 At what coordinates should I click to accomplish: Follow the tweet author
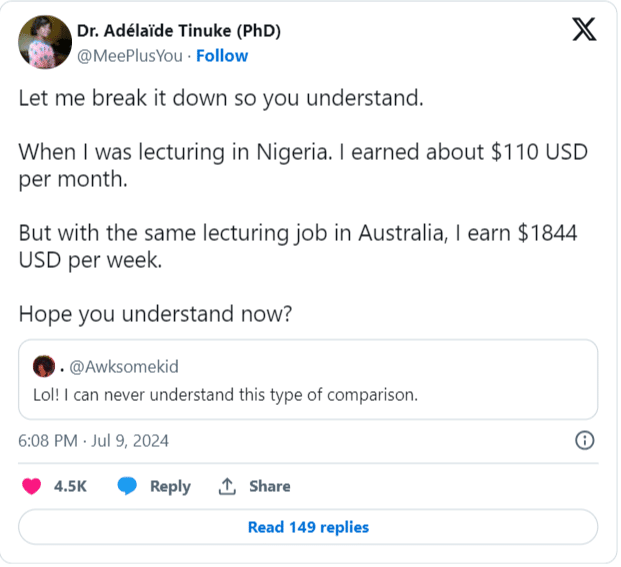click(222, 56)
